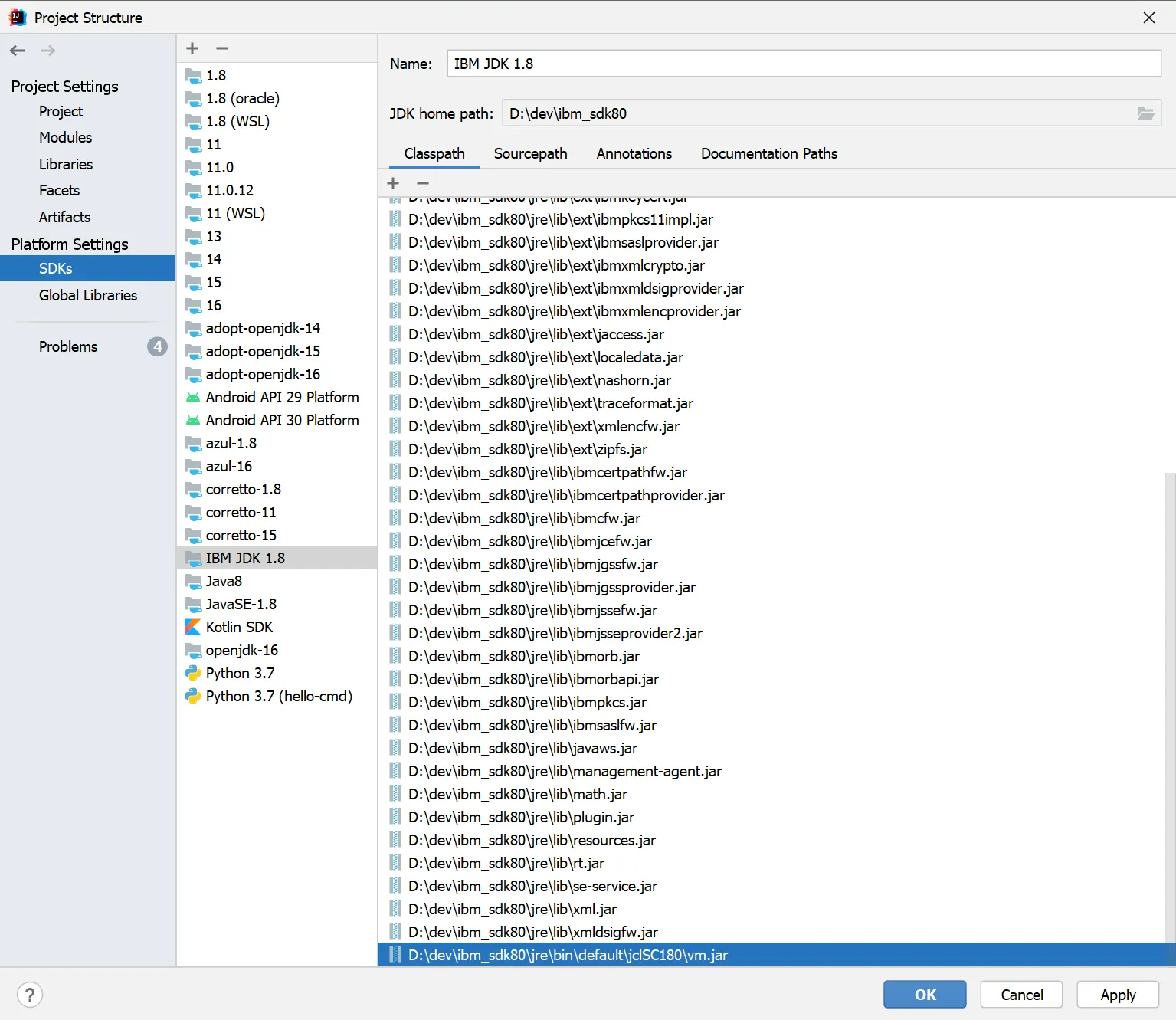
Task: Select the xmldsigfw.jar classpath entry
Action: (771, 932)
